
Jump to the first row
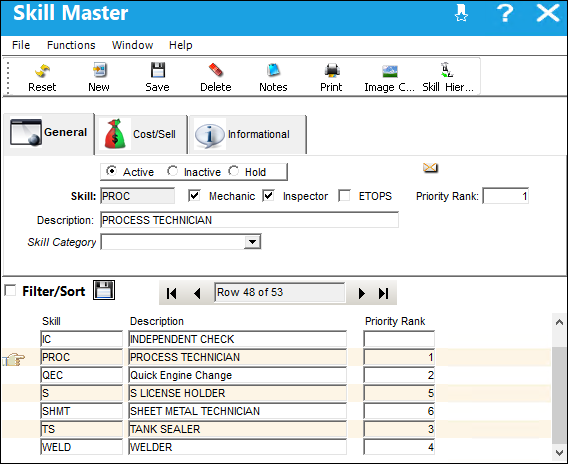coord(171,293)
